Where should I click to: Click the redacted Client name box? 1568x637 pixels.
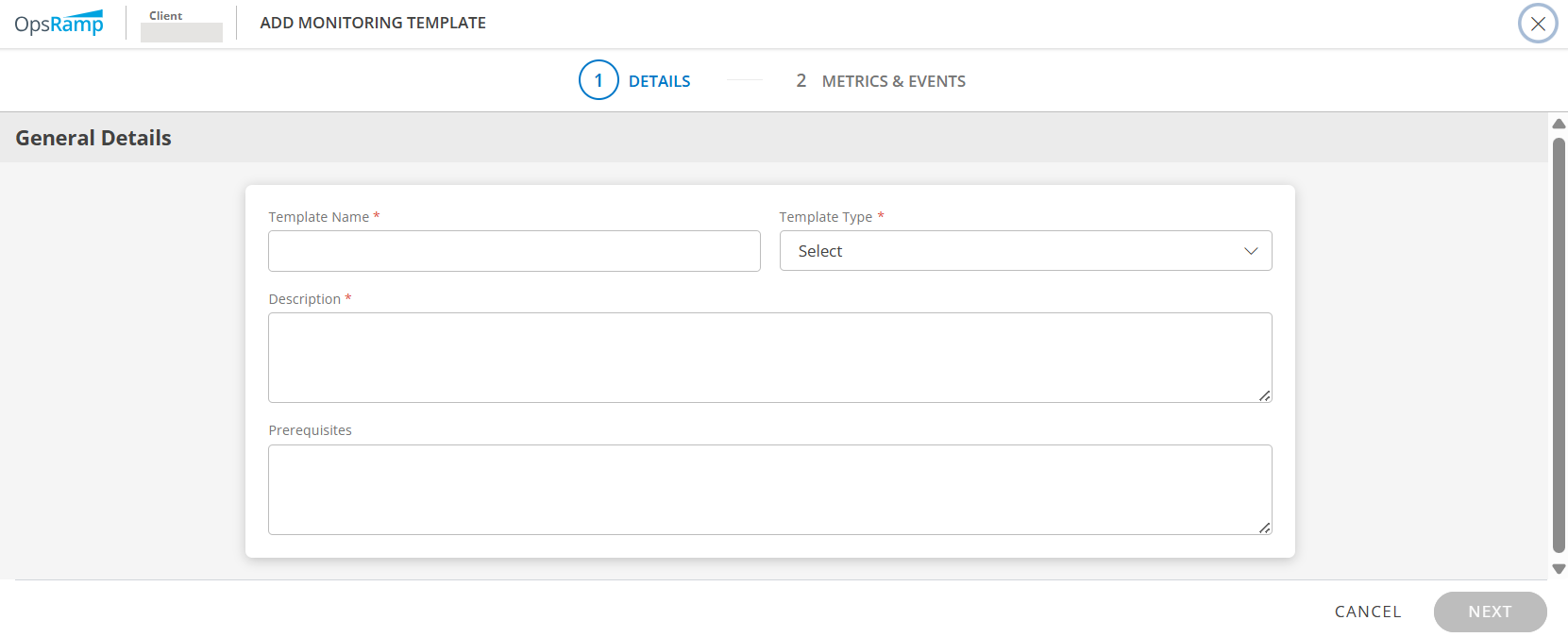[181, 32]
